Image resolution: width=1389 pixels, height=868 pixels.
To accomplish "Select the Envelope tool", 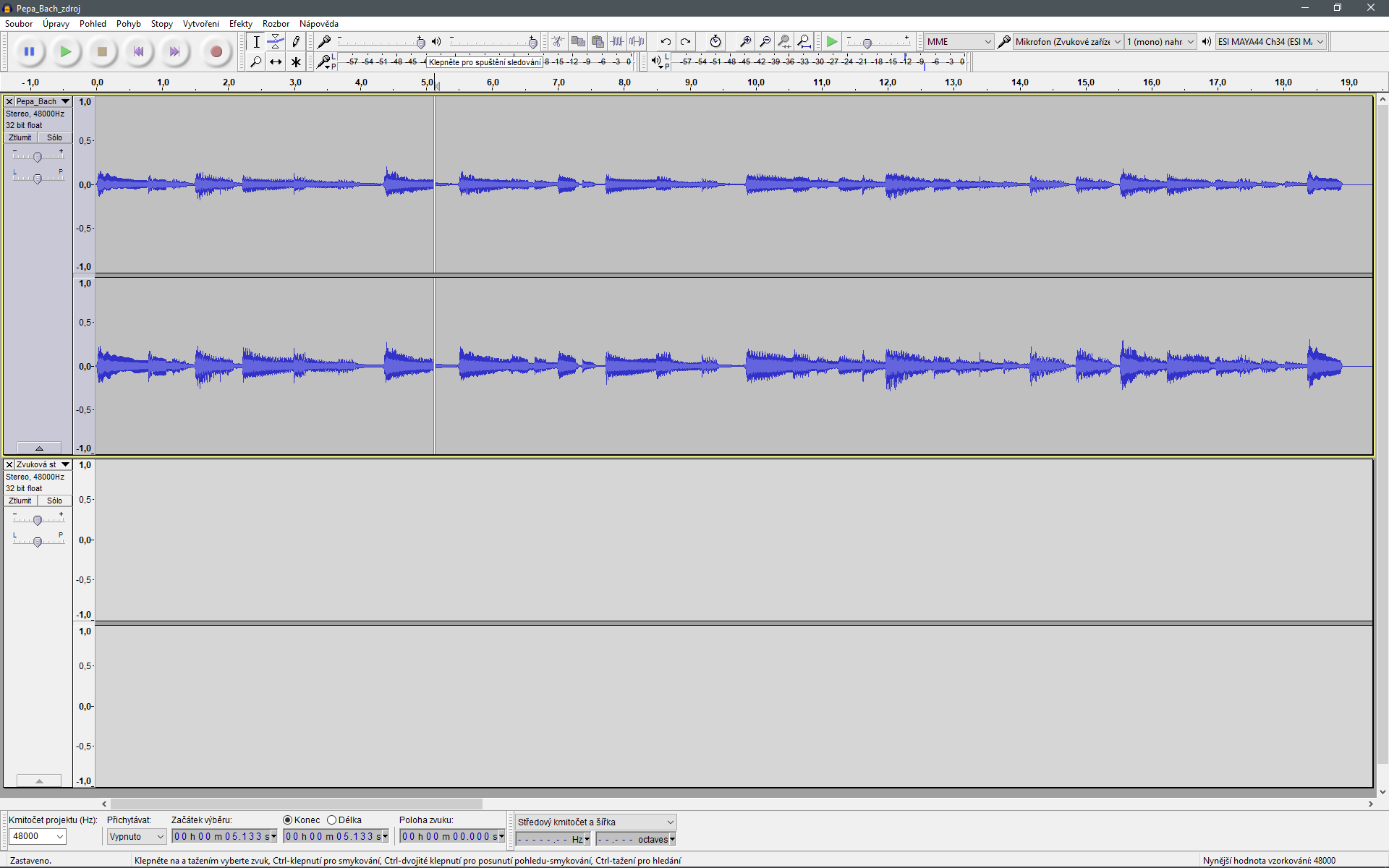I will (x=276, y=42).
